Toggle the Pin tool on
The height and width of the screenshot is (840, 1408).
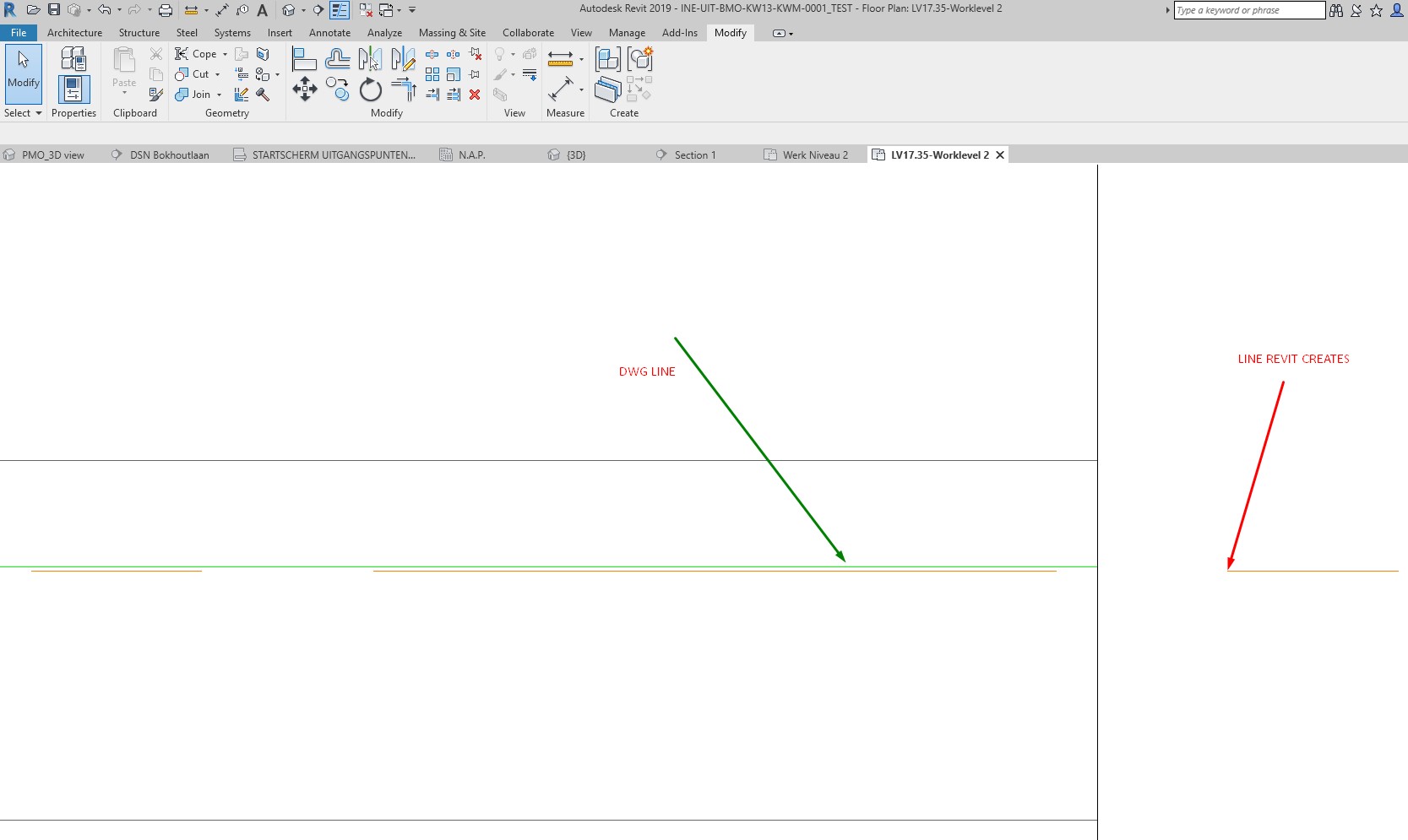pyautogui.click(x=475, y=73)
